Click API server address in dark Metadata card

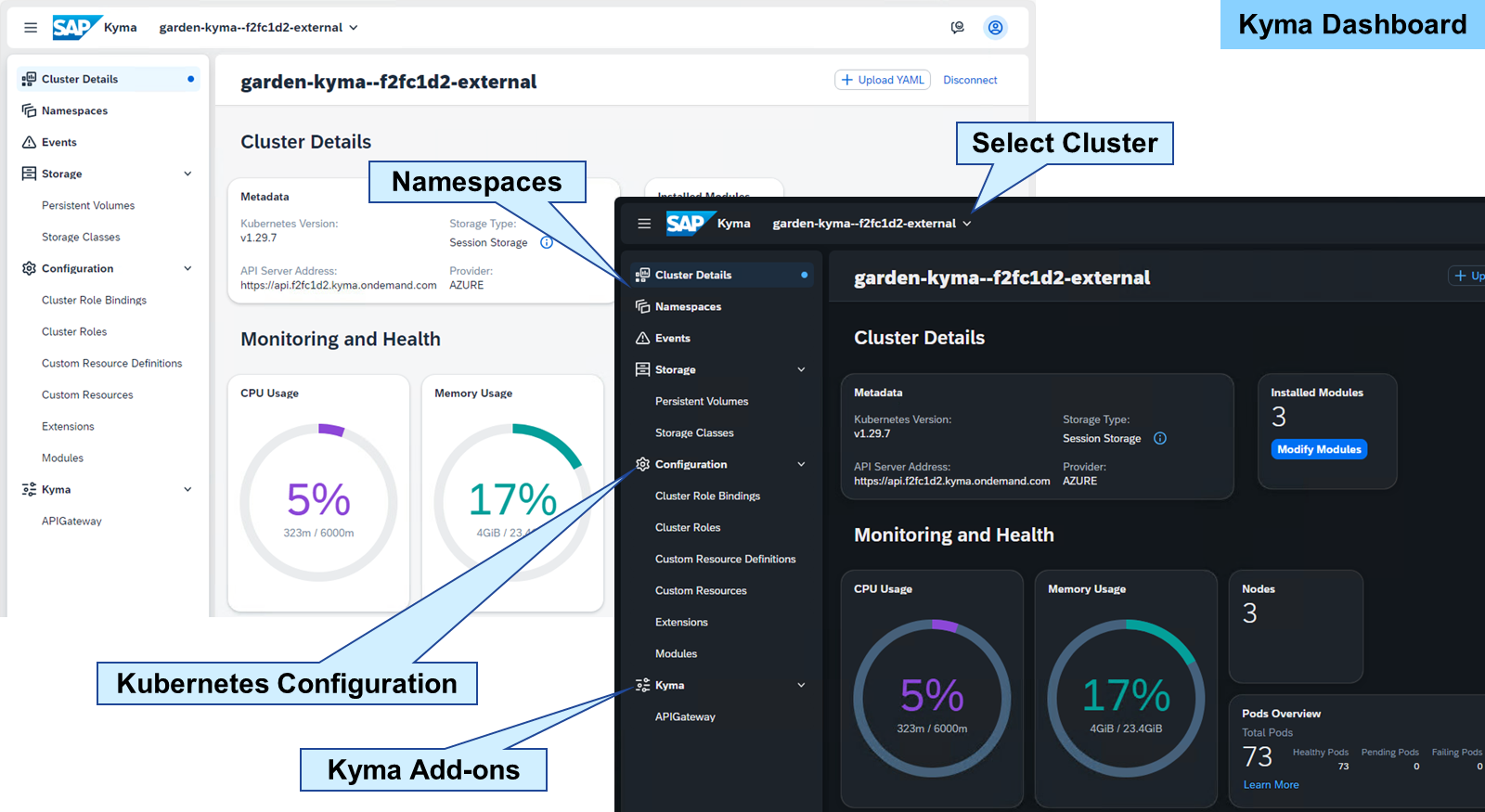click(951, 481)
